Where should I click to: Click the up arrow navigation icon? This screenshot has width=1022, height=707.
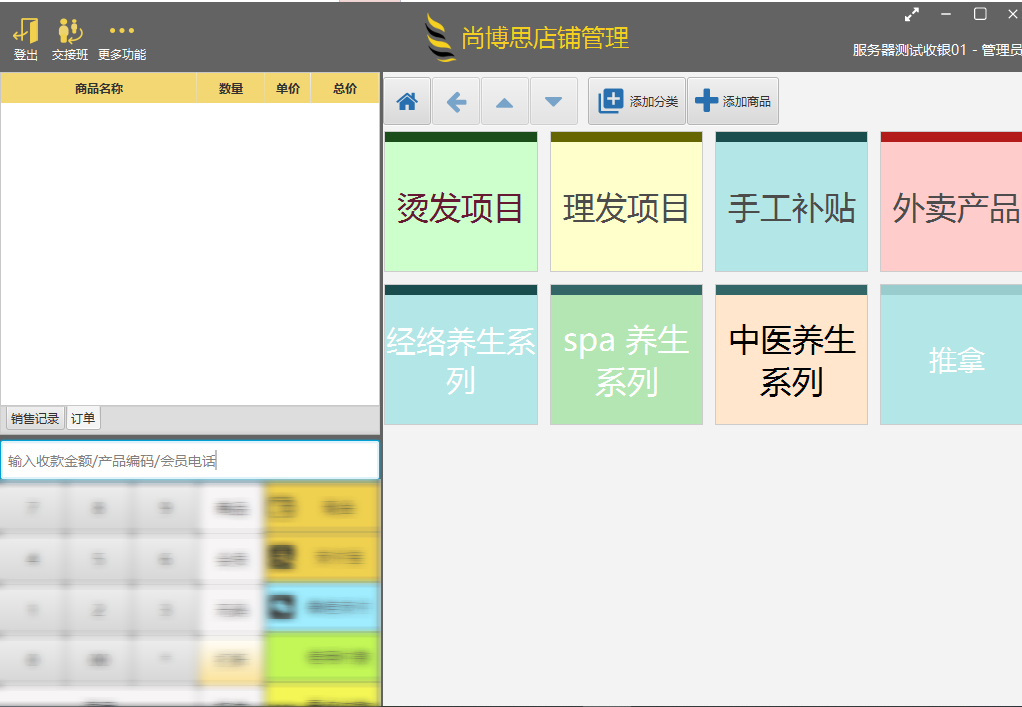[x=505, y=100]
